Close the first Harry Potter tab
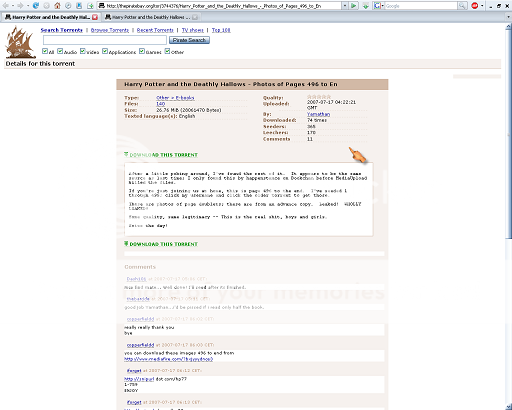Viewport: 512px width, 410px height. coord(95,17)
